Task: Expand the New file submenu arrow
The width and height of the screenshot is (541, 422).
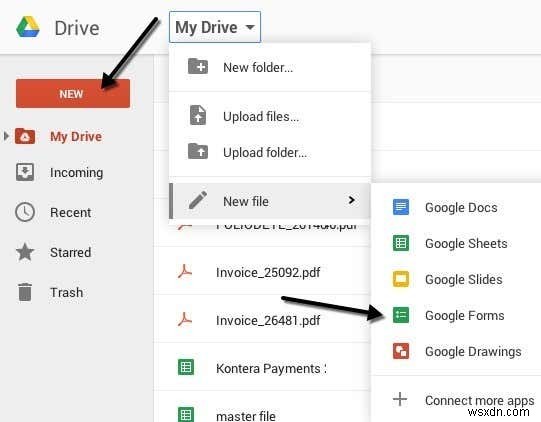Action: pyautogui.click(x=351, y=200)
